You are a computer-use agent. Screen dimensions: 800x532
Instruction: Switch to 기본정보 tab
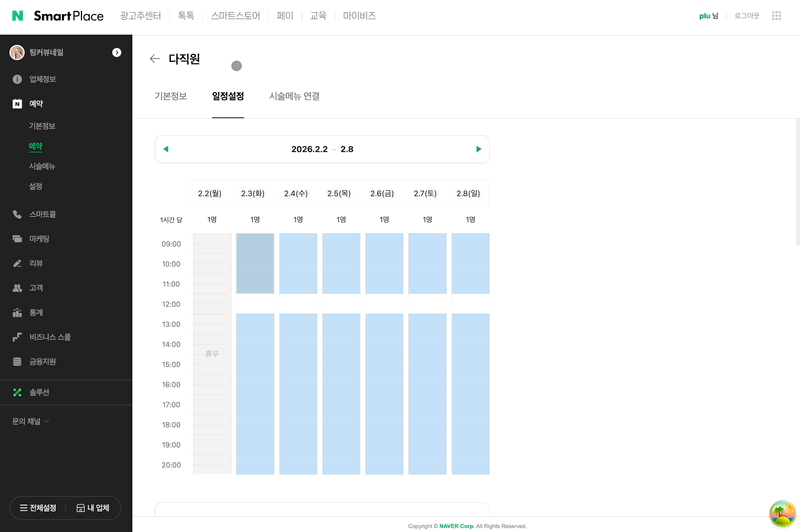click(x=171, y=96)
